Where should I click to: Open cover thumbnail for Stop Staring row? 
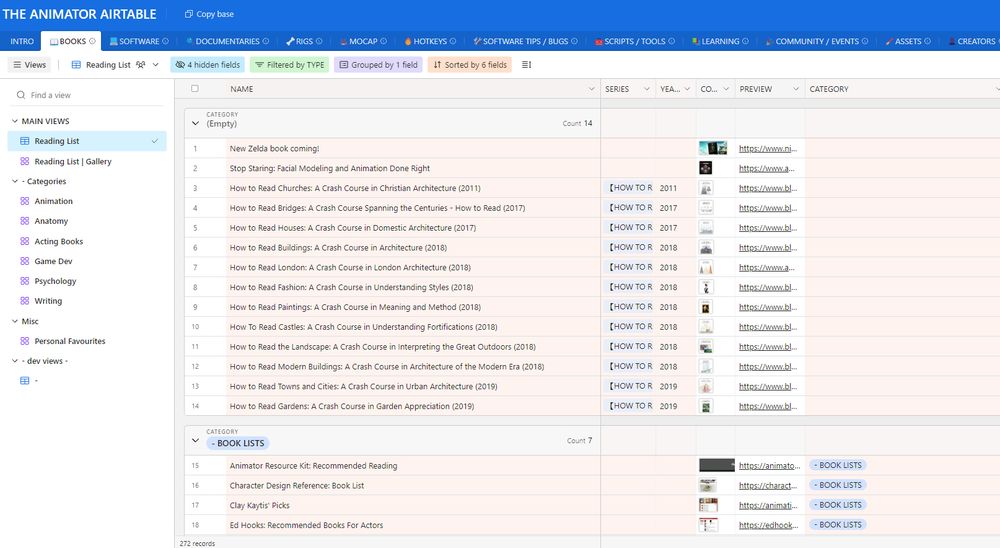point(705,168)
